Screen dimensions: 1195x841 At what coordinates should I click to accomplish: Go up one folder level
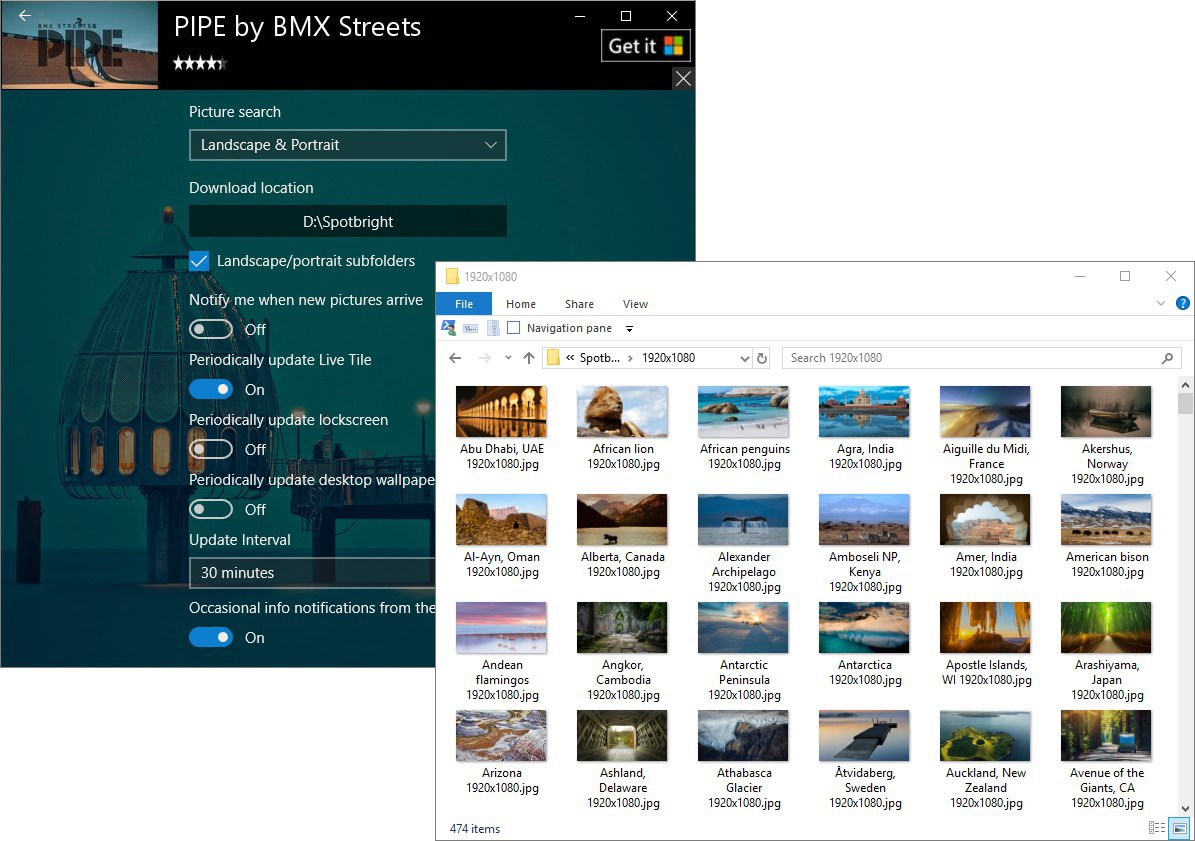(529, 358)
